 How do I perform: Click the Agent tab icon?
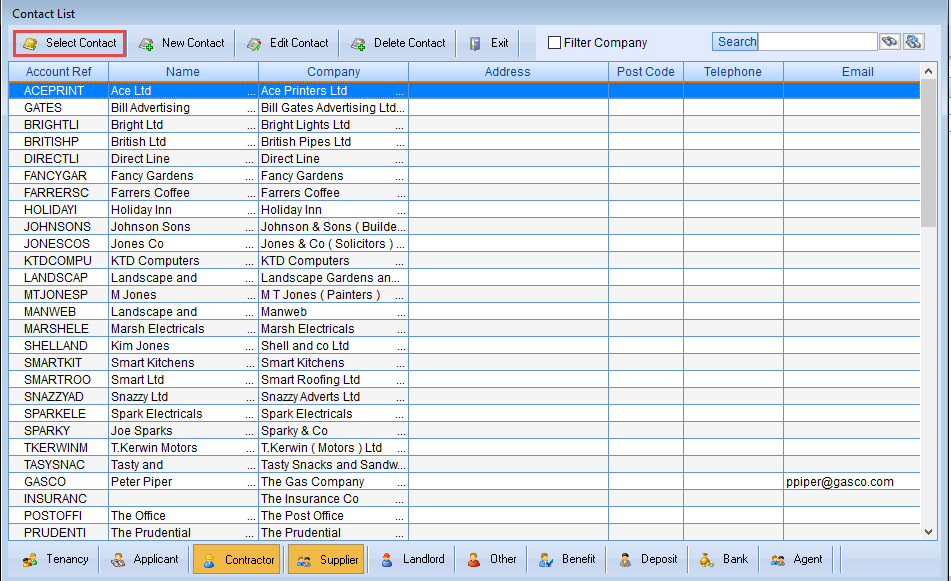(778, 560)
